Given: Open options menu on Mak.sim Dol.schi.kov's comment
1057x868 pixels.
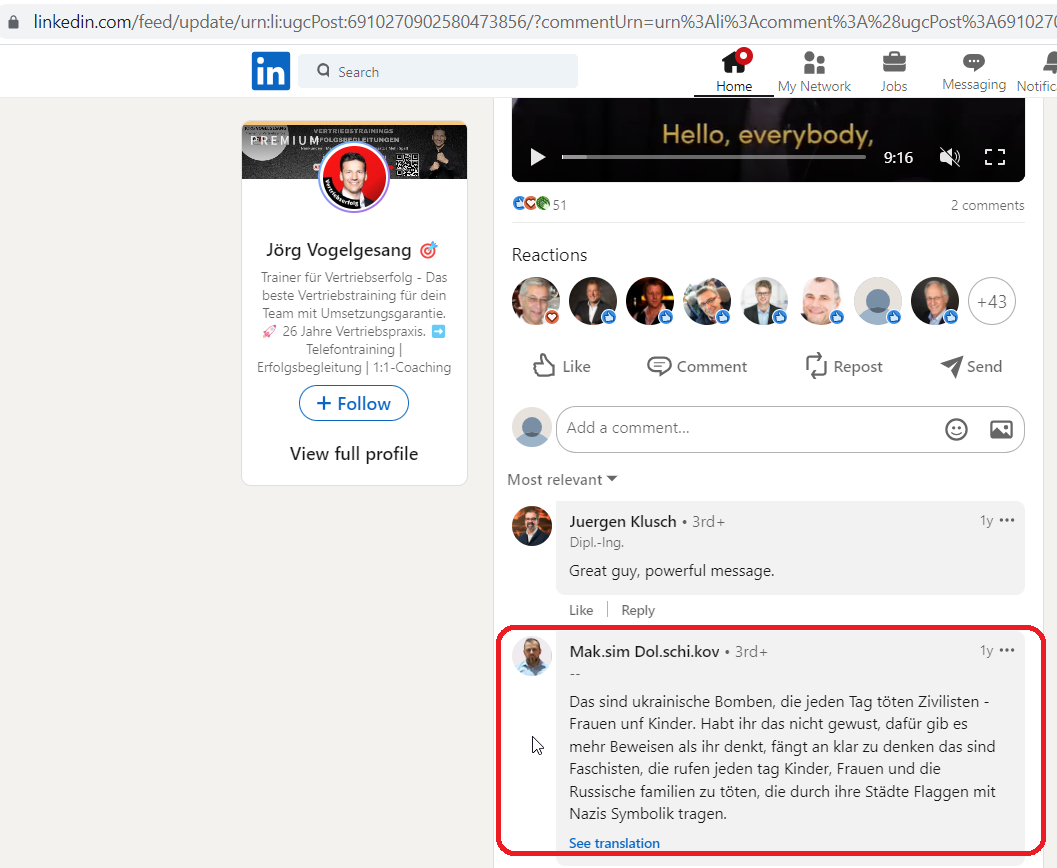Looking at the screenshot, I should tap(1007, 650).
